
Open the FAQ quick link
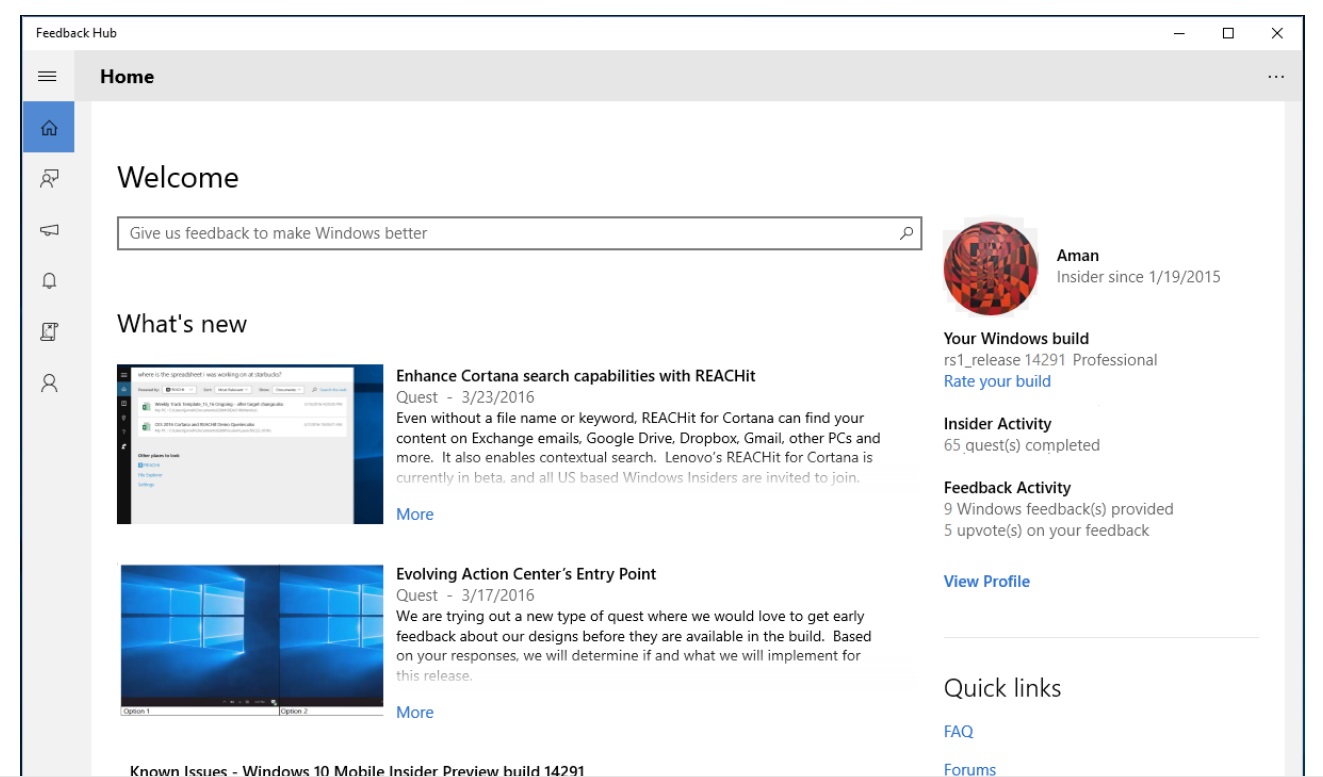pos(958,732)
